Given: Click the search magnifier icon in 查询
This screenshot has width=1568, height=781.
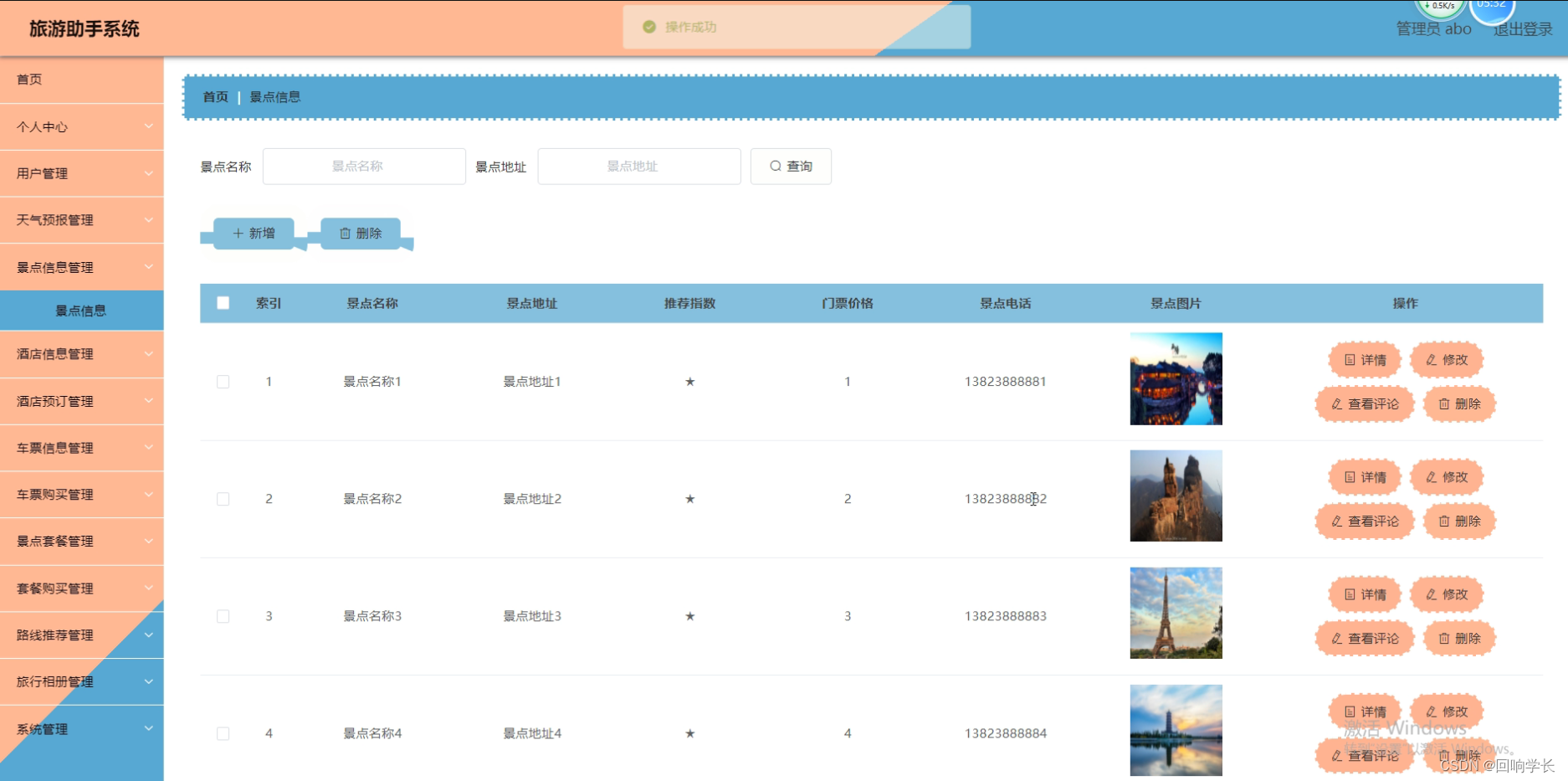Looking at the screenshot, I should (x=776, y=166).
